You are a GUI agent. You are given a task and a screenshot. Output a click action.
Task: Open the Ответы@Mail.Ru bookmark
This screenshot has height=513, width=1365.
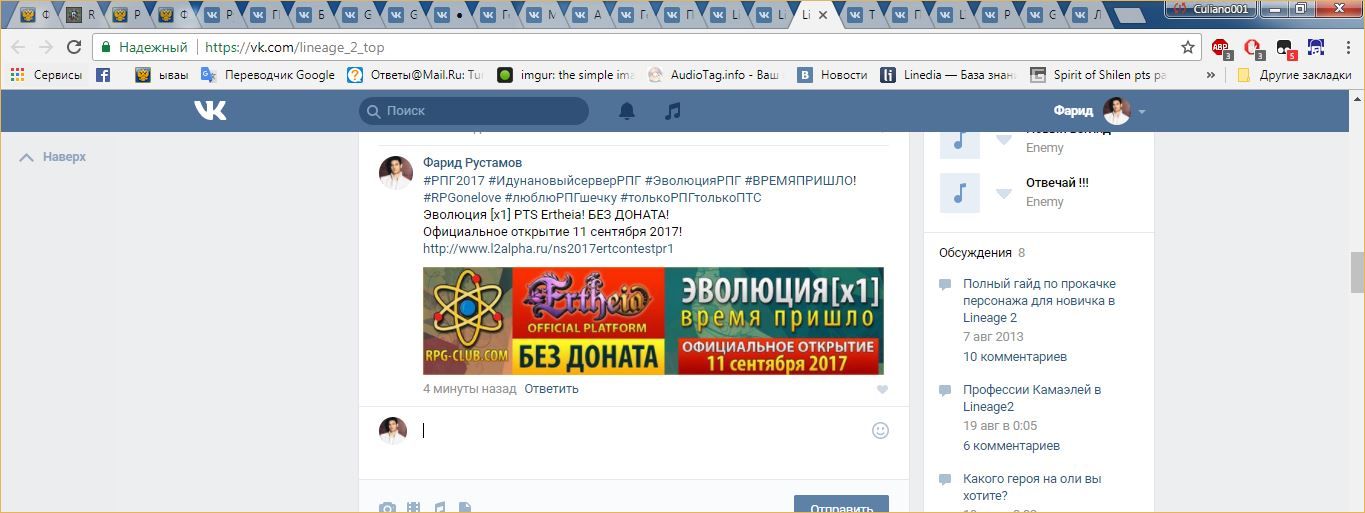click(415, 74)
